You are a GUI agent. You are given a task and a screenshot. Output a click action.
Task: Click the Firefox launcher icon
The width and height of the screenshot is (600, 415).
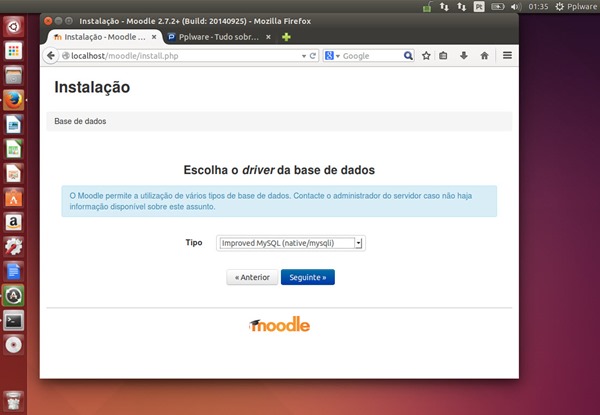(13, 100)
